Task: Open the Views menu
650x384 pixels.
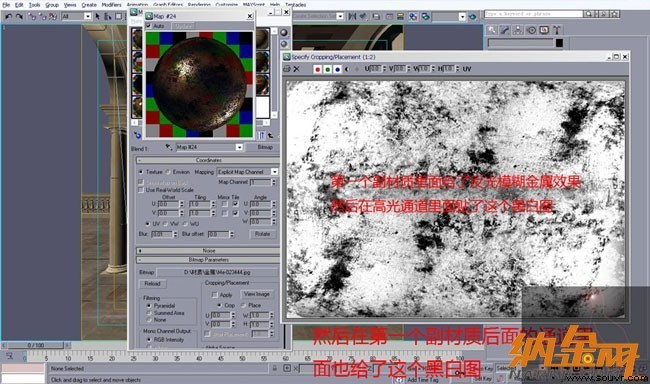Action: (70, 5)
